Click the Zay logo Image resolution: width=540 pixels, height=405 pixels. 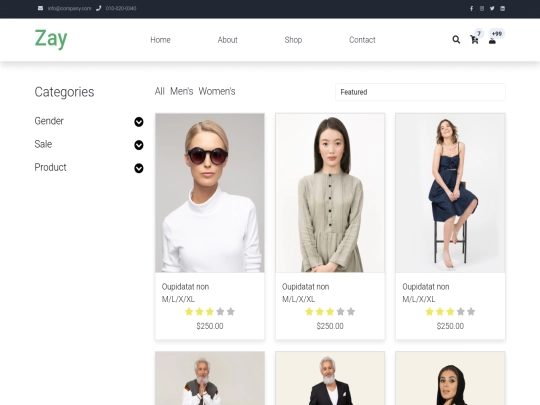(51, 39)
